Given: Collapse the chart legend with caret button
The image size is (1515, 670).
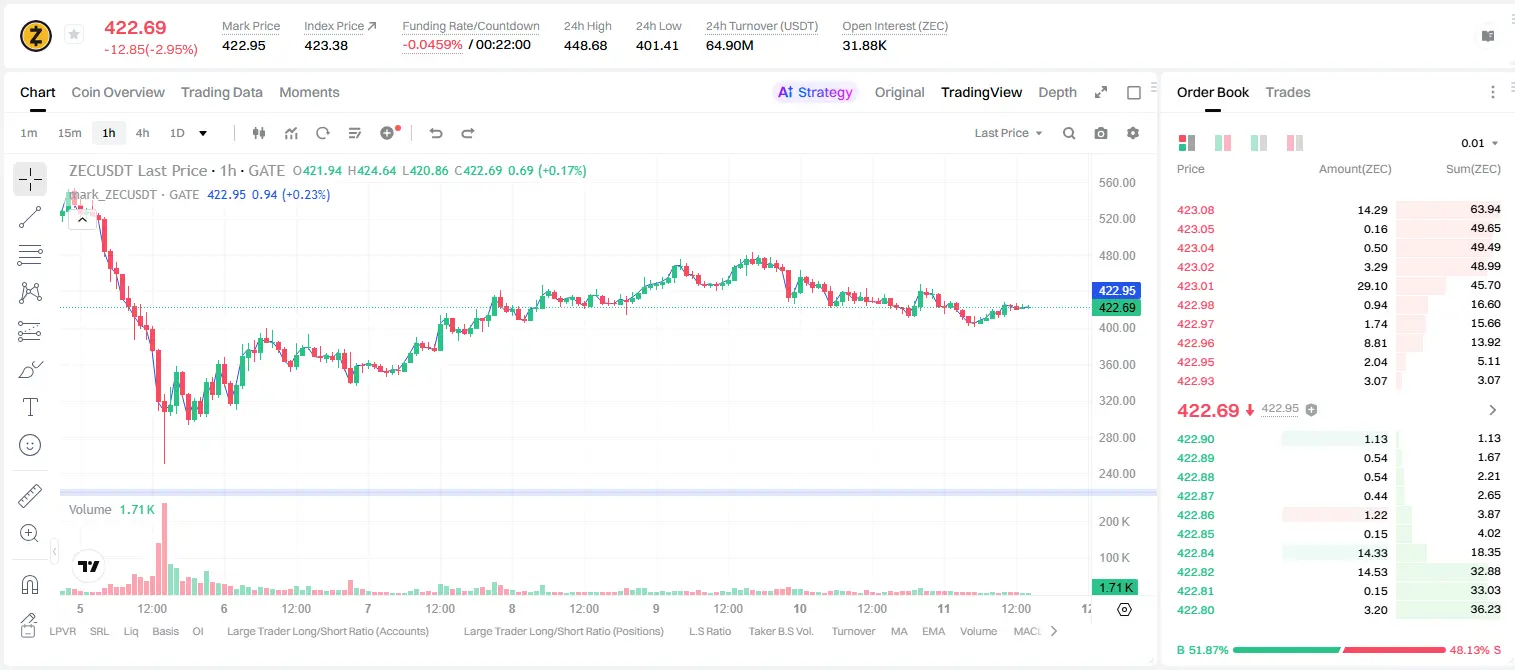Looking at the screenshot, I should pyautogui.click(x=82, y=219).
